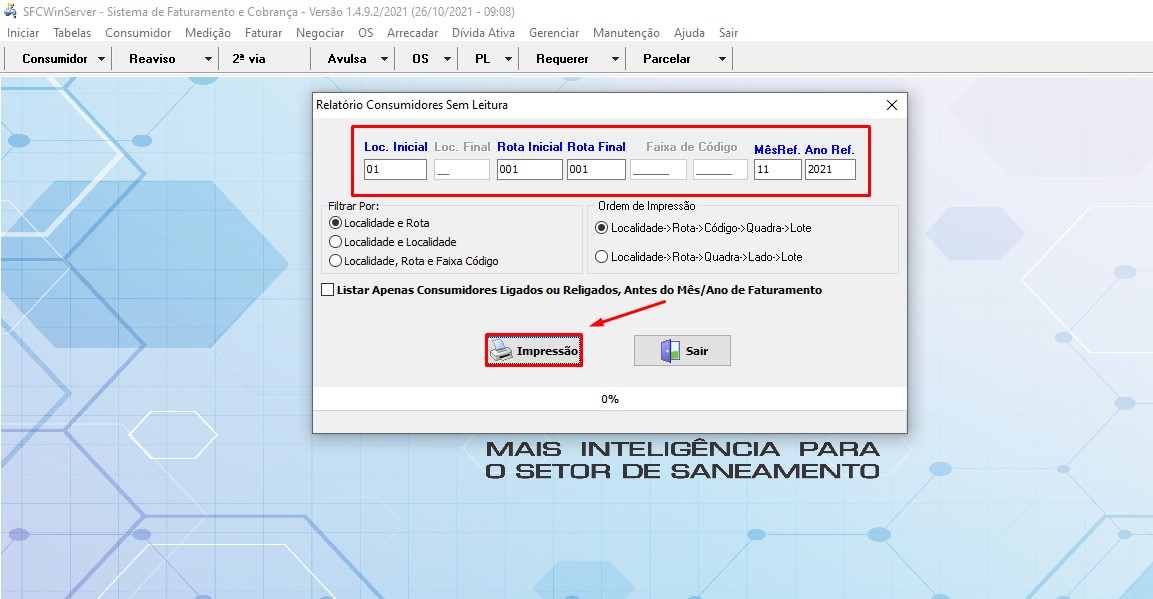Click the Loc. Inicial input field
Screen dimensions: 1153x599
(395, 169)
